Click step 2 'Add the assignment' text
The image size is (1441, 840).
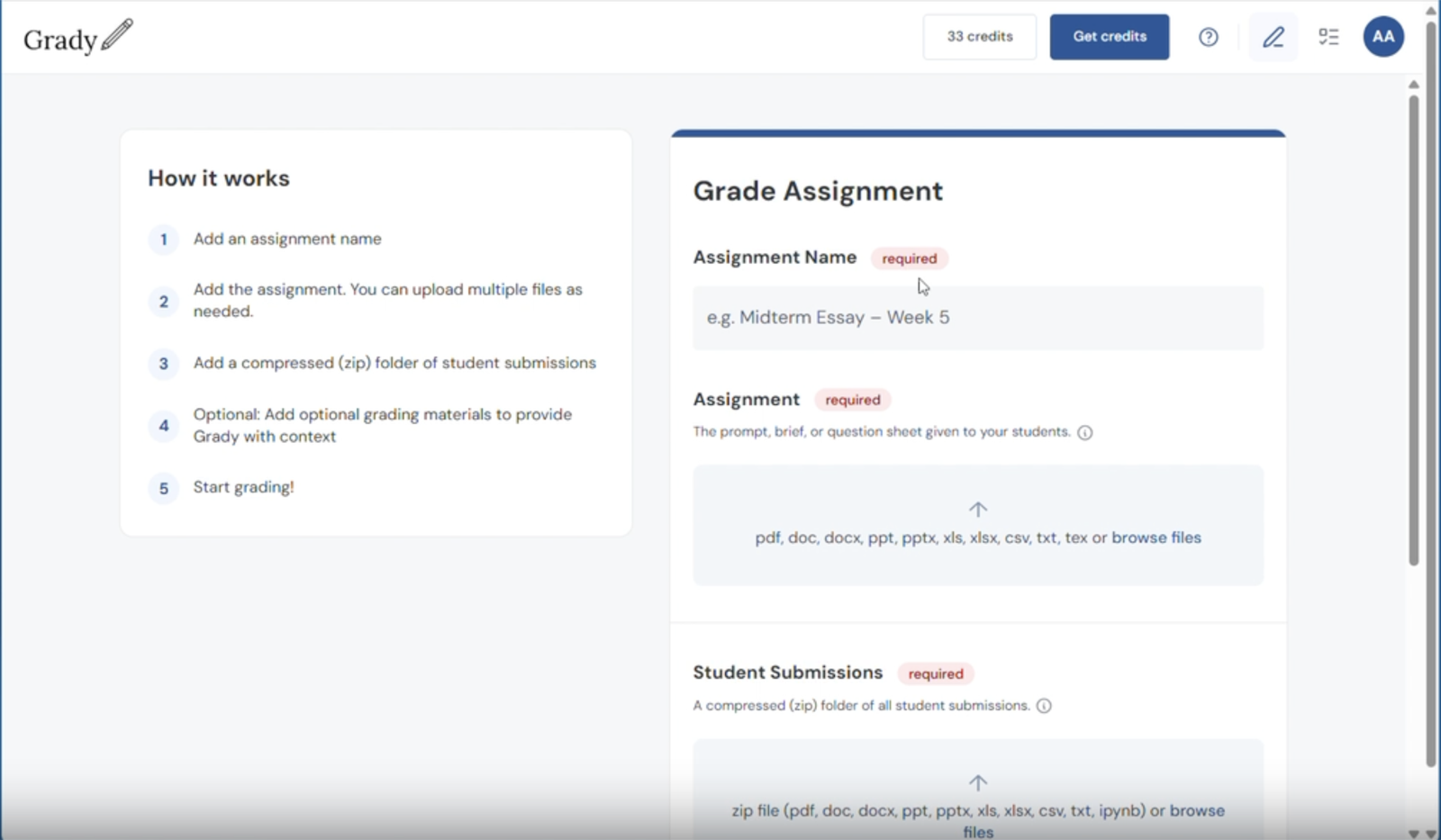pos(388,300)
